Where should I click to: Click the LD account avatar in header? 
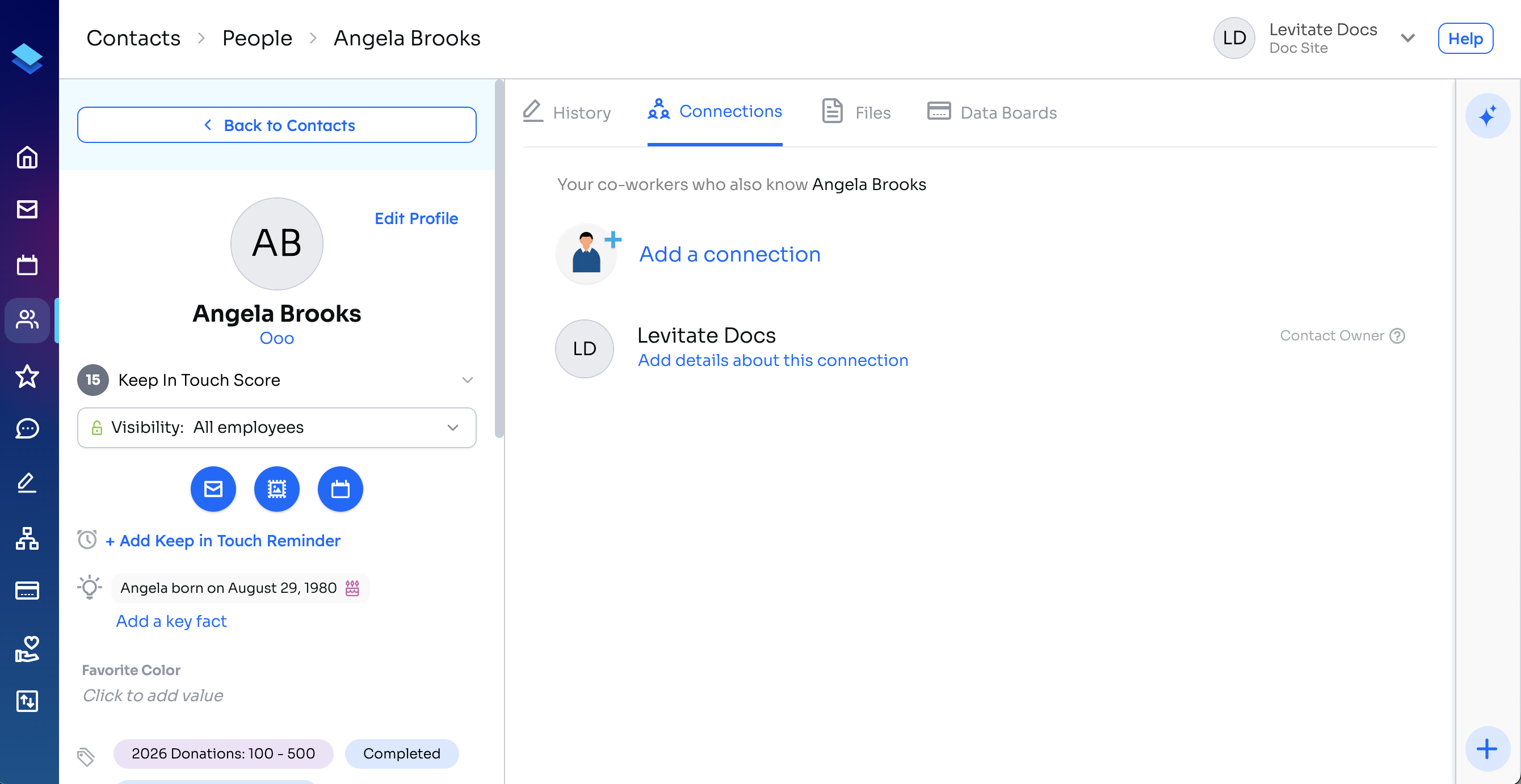coord(1234,38)
